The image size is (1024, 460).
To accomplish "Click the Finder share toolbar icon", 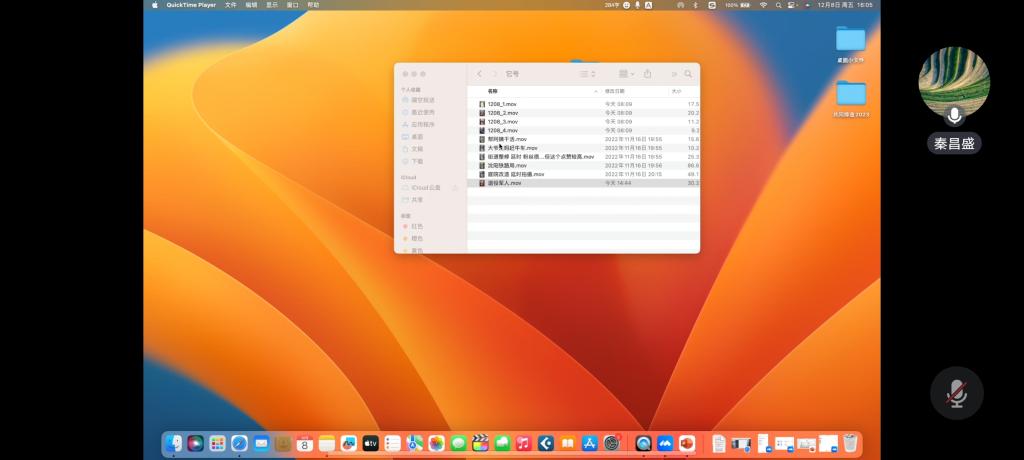I will (x=648, y=74).
